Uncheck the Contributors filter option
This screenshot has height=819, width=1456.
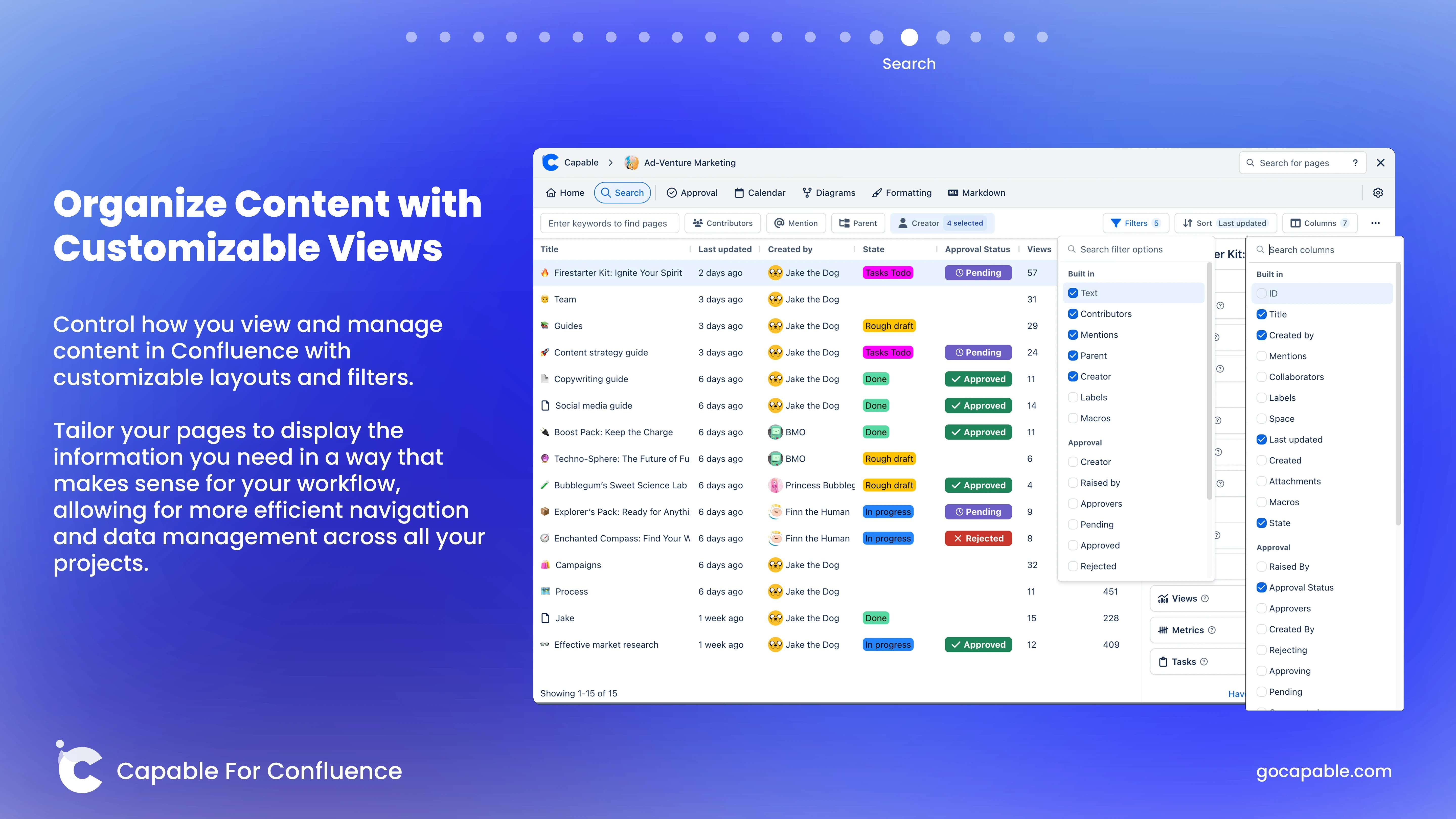tap(1073, 314)
